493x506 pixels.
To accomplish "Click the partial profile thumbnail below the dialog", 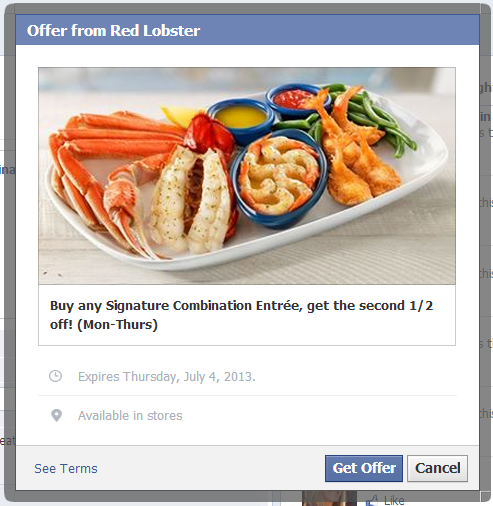I will tap(329, 498).
